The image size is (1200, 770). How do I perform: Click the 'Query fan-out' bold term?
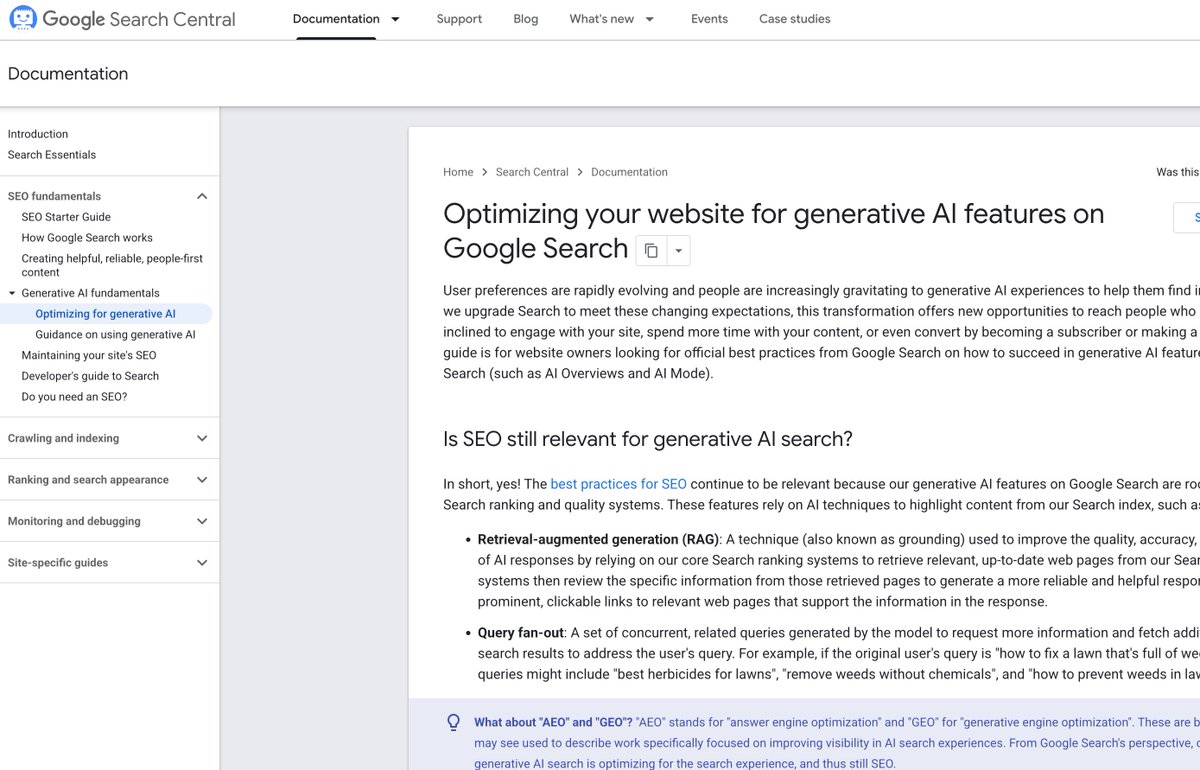coord(521,633)
